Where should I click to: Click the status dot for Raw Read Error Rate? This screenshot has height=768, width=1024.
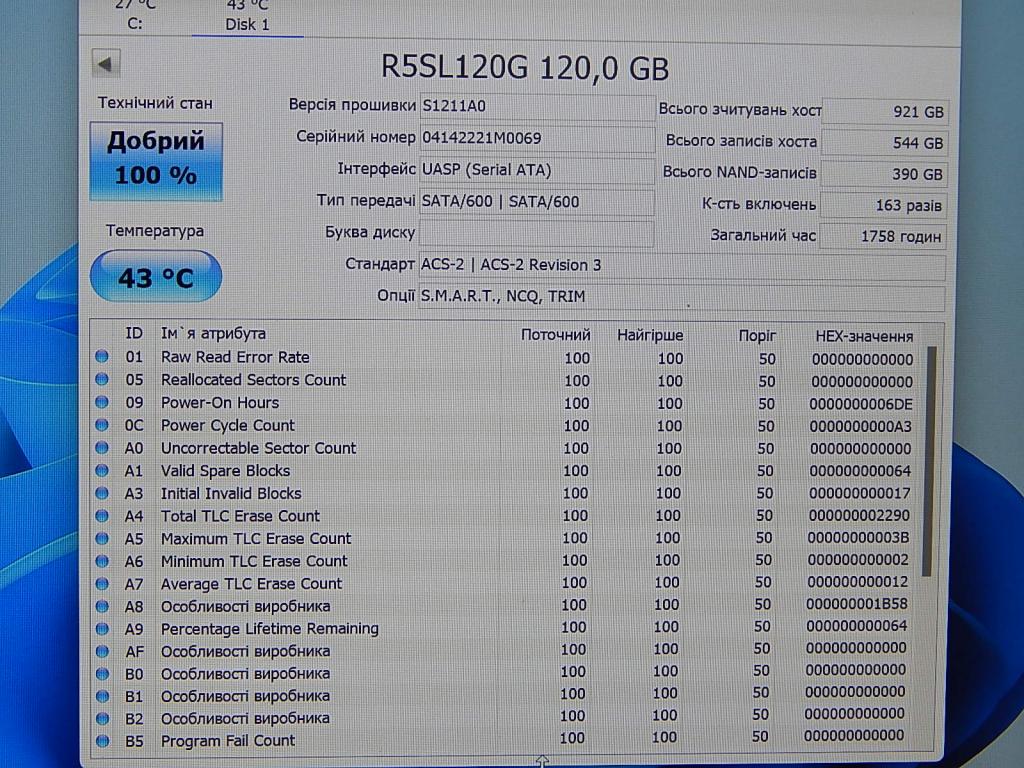tap(102, 357)
